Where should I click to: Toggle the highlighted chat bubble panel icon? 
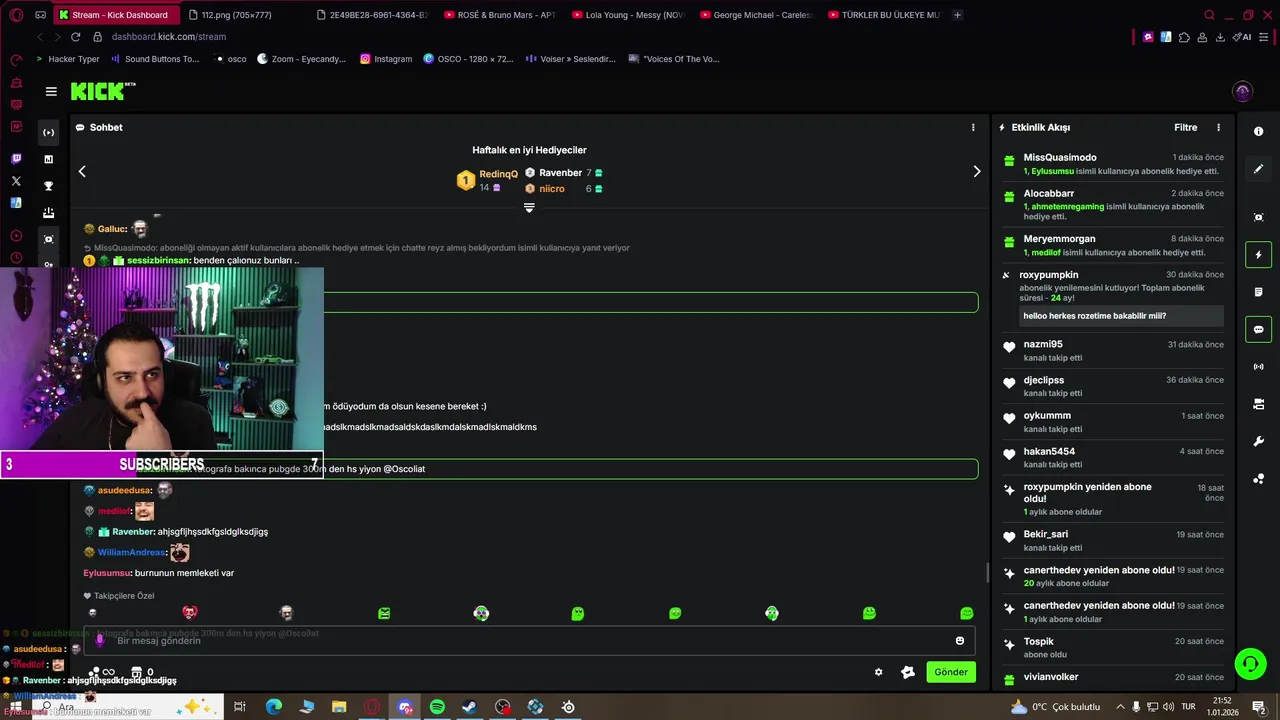click(x=1258, y=329)
